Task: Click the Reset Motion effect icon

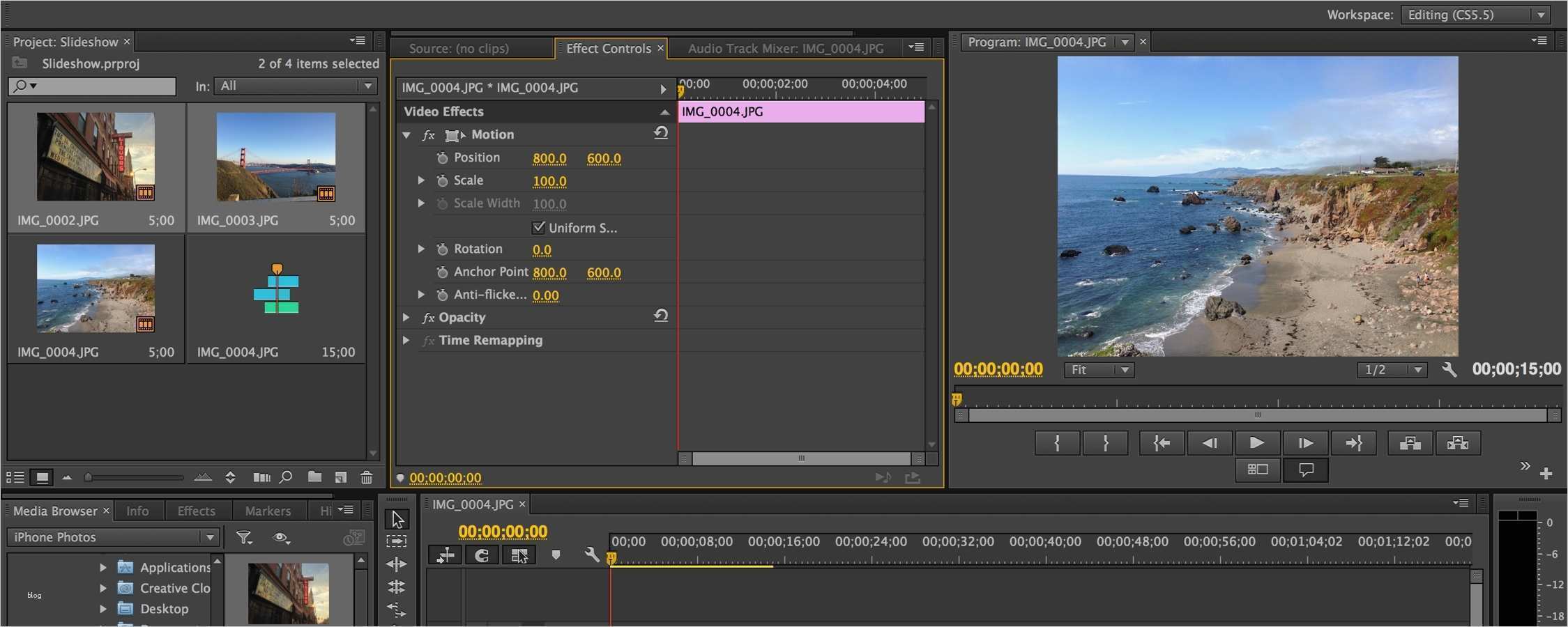Action: click(x=660, y=133)
